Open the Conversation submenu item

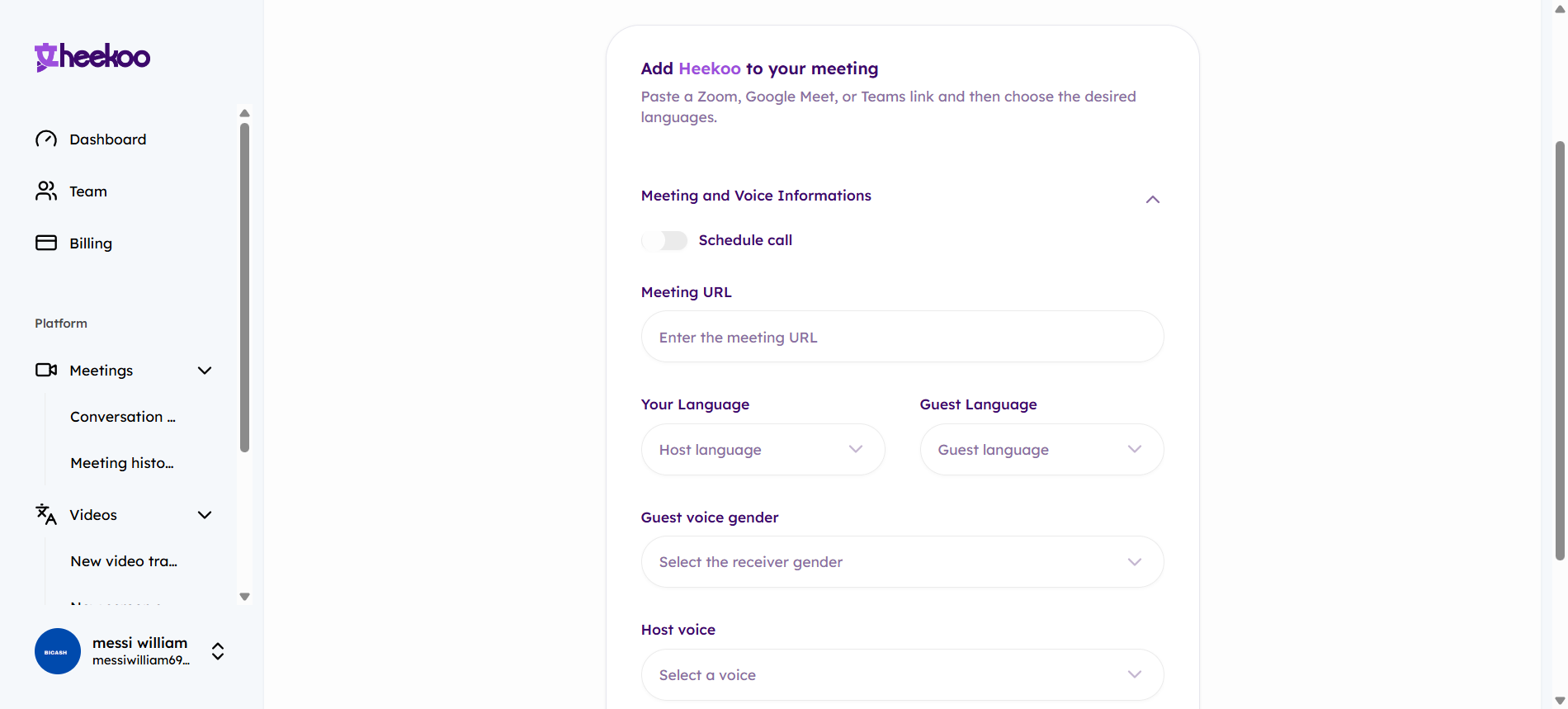(x=123, y=417)
